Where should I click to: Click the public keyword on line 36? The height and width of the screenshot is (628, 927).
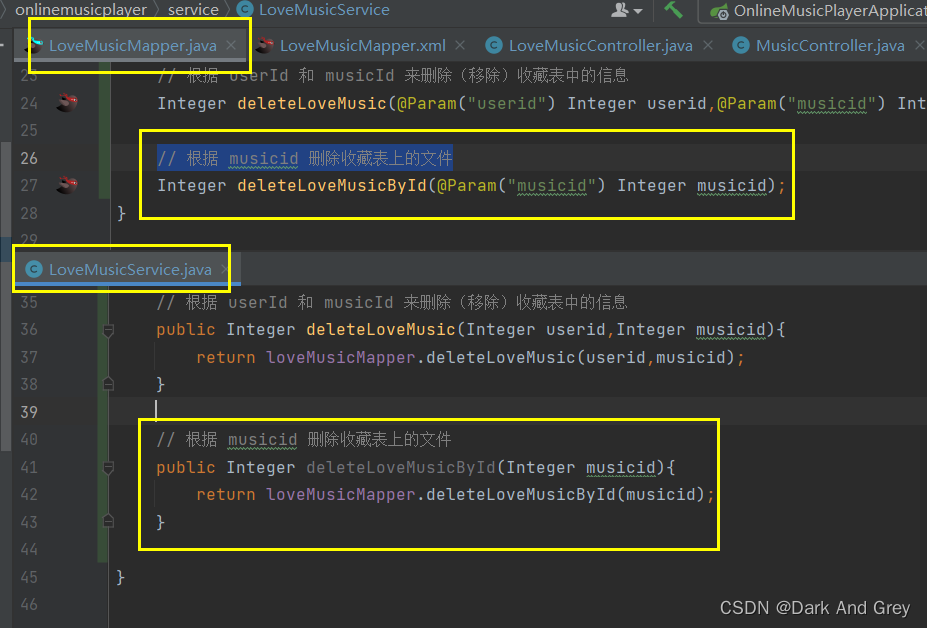(186, 329)
